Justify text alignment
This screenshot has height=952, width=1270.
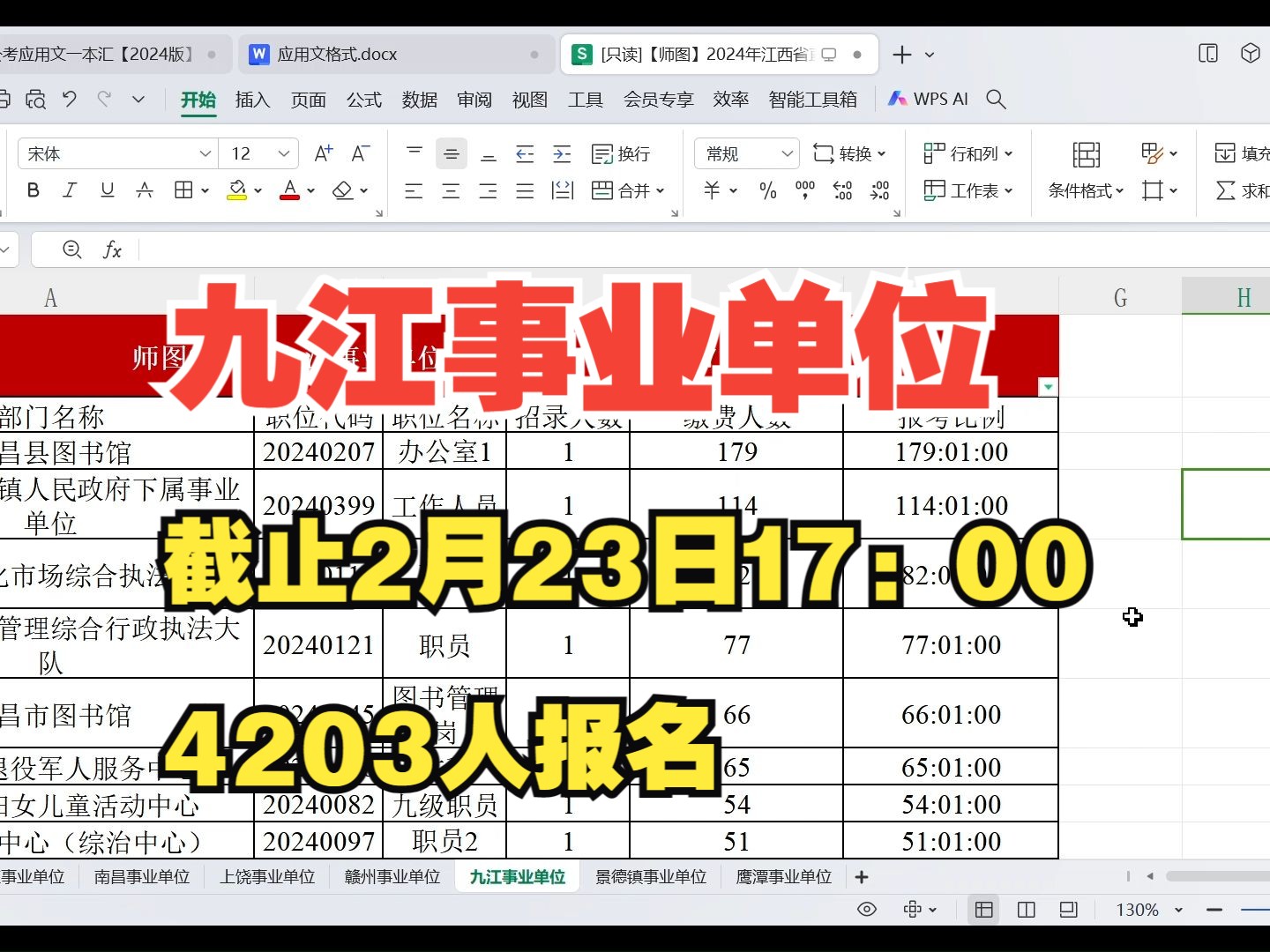[x=525, y=190]
